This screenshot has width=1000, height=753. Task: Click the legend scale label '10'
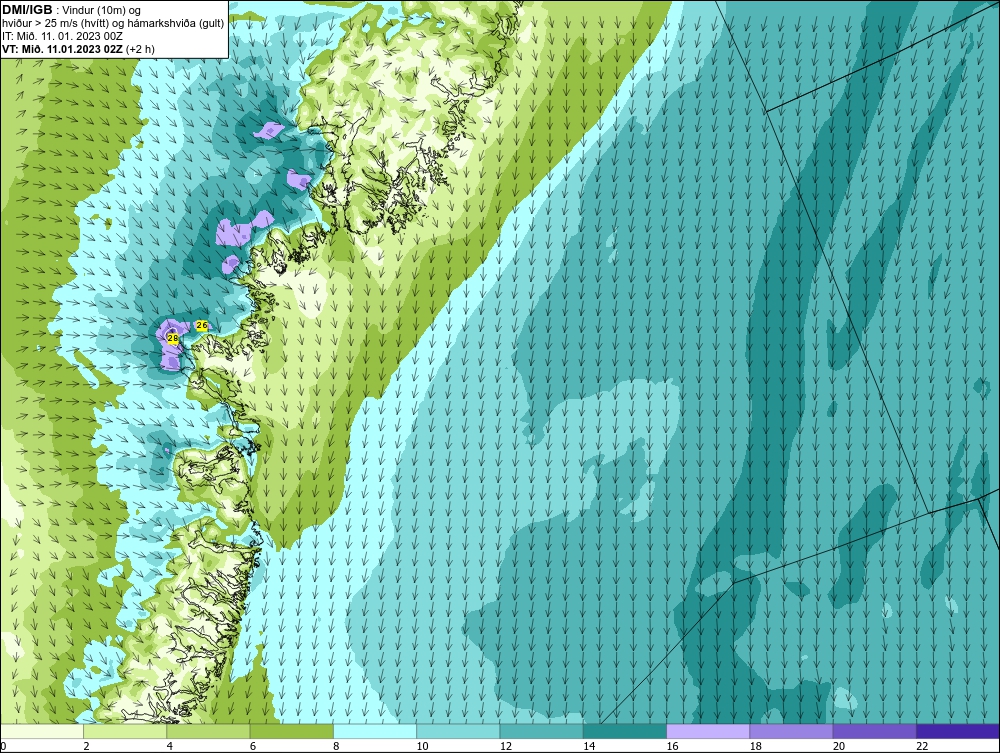422,747
